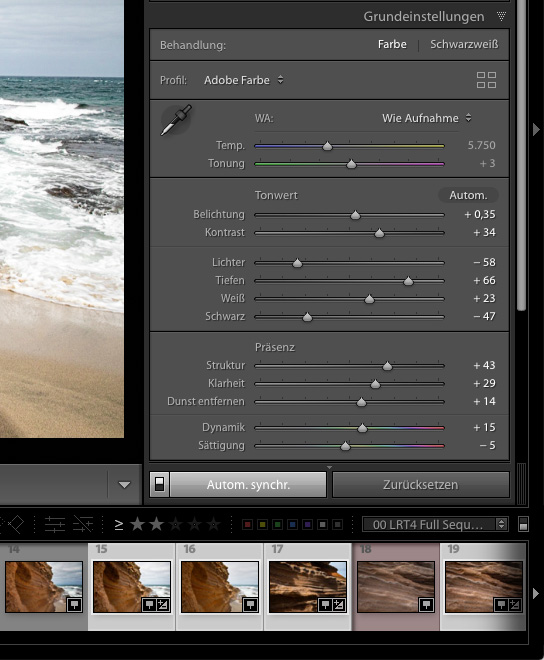The width and height of the screenshot is (544, 660).
Task: Select the white balance eyedropper tool
Action: (x=176, y=120)
